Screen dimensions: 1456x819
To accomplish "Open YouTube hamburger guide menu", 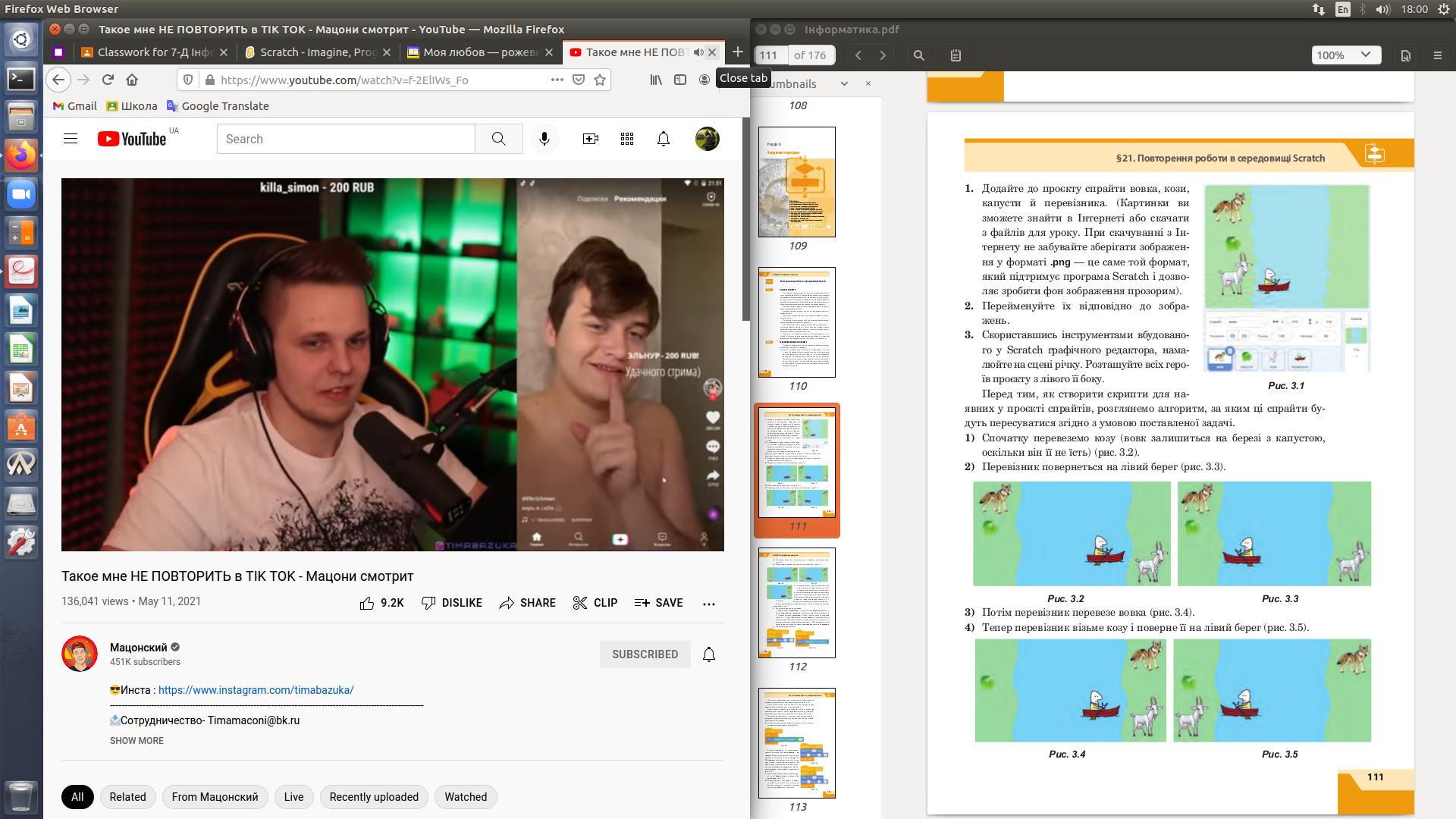I will pyautogui.click(x=71, y=139).
